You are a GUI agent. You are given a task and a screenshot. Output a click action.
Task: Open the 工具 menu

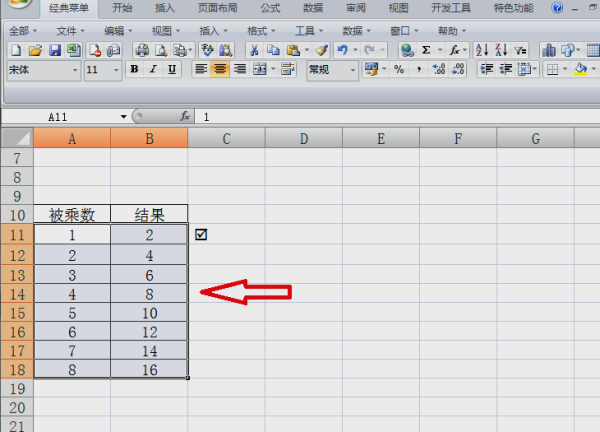coord(308,31)
